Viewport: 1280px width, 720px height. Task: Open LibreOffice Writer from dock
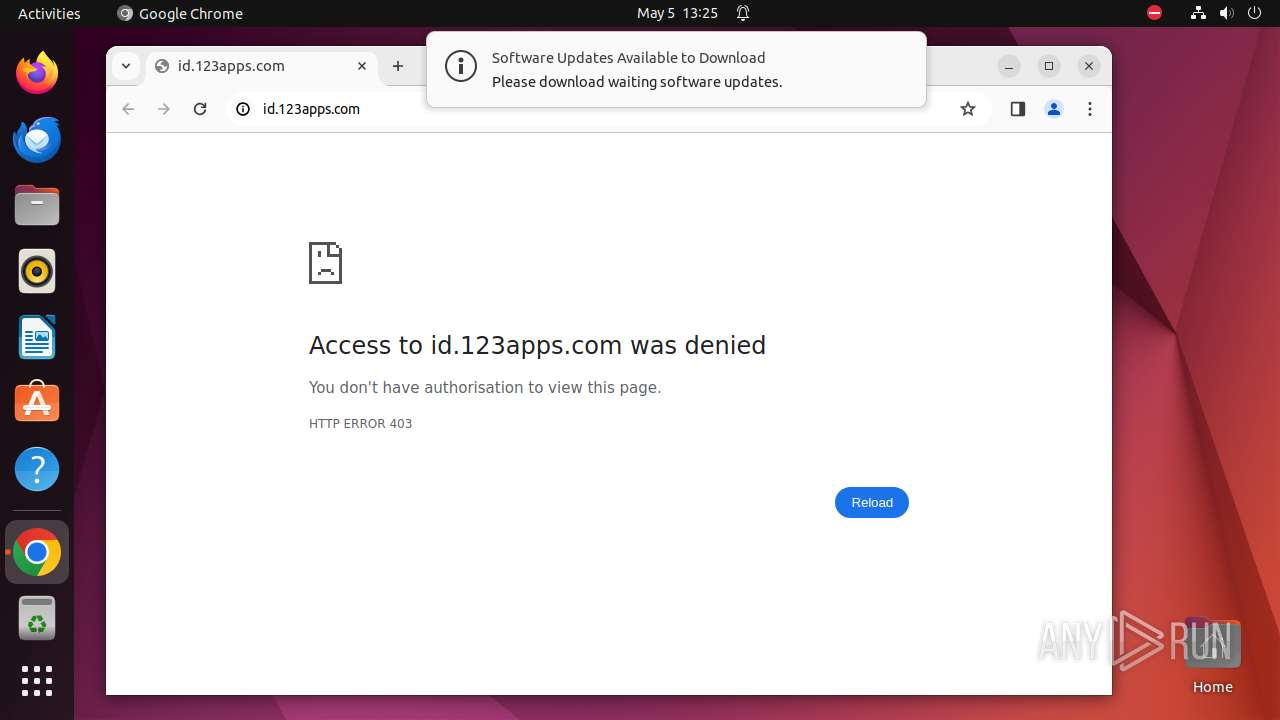[x=37, y=337]
